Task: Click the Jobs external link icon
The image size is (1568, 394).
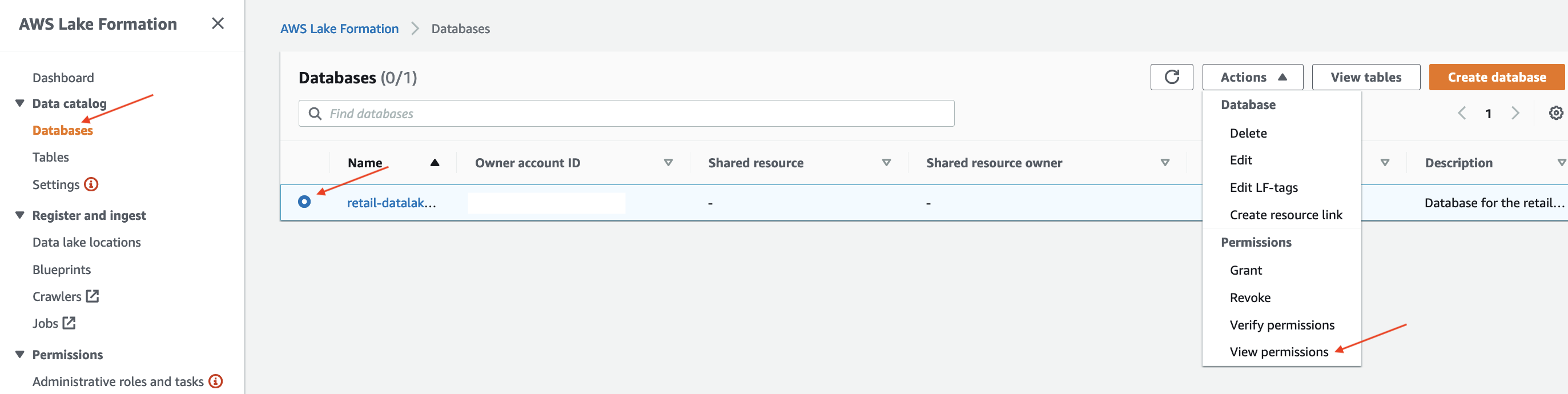Action: pos(70,323)
